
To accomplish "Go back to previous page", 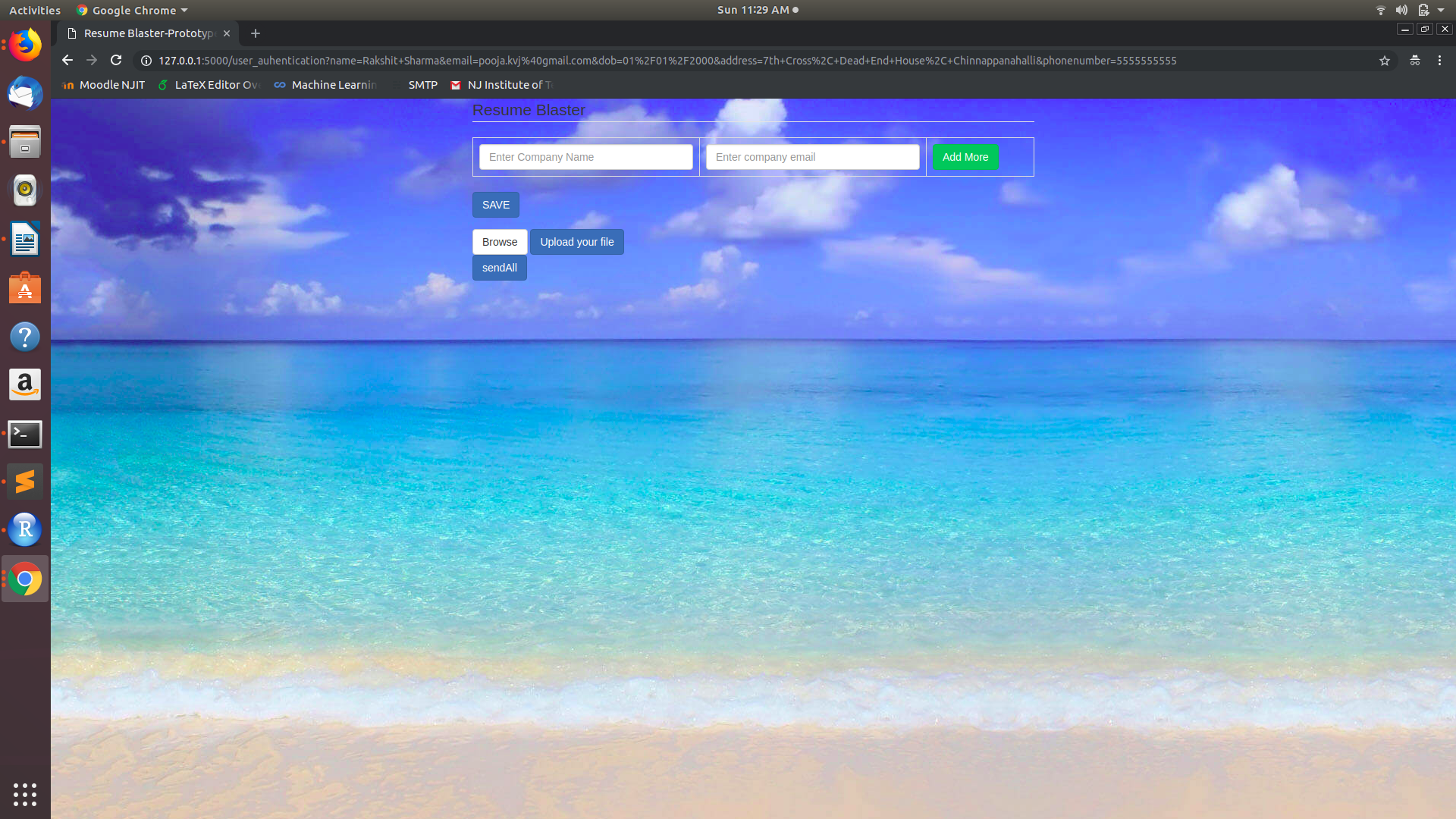I will 67,60.
